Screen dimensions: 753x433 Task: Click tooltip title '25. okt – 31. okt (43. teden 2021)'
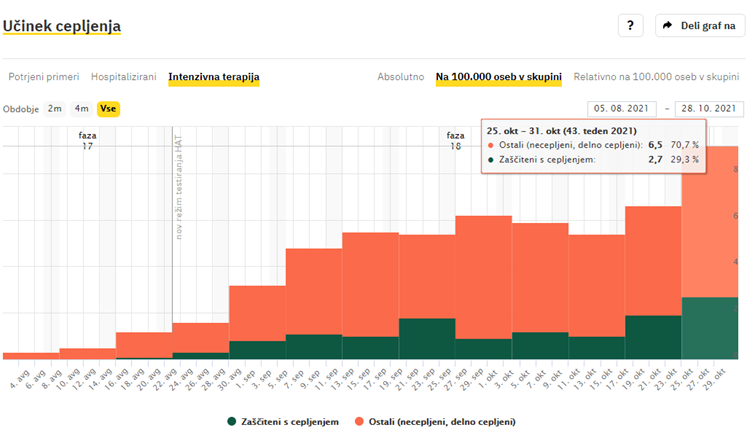tap(561, 131)
